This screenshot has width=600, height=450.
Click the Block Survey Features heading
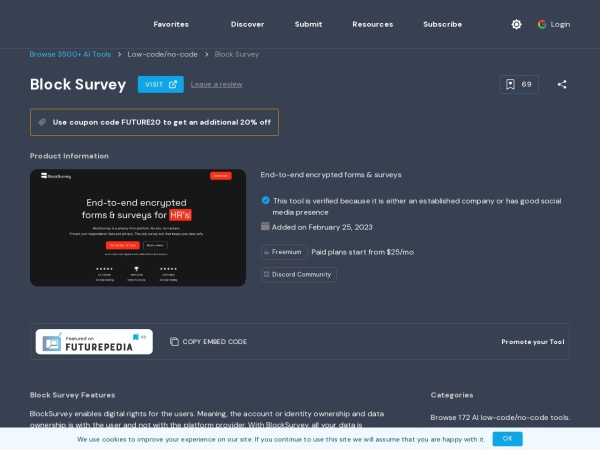pyautogui.click(x=72, y=395)
